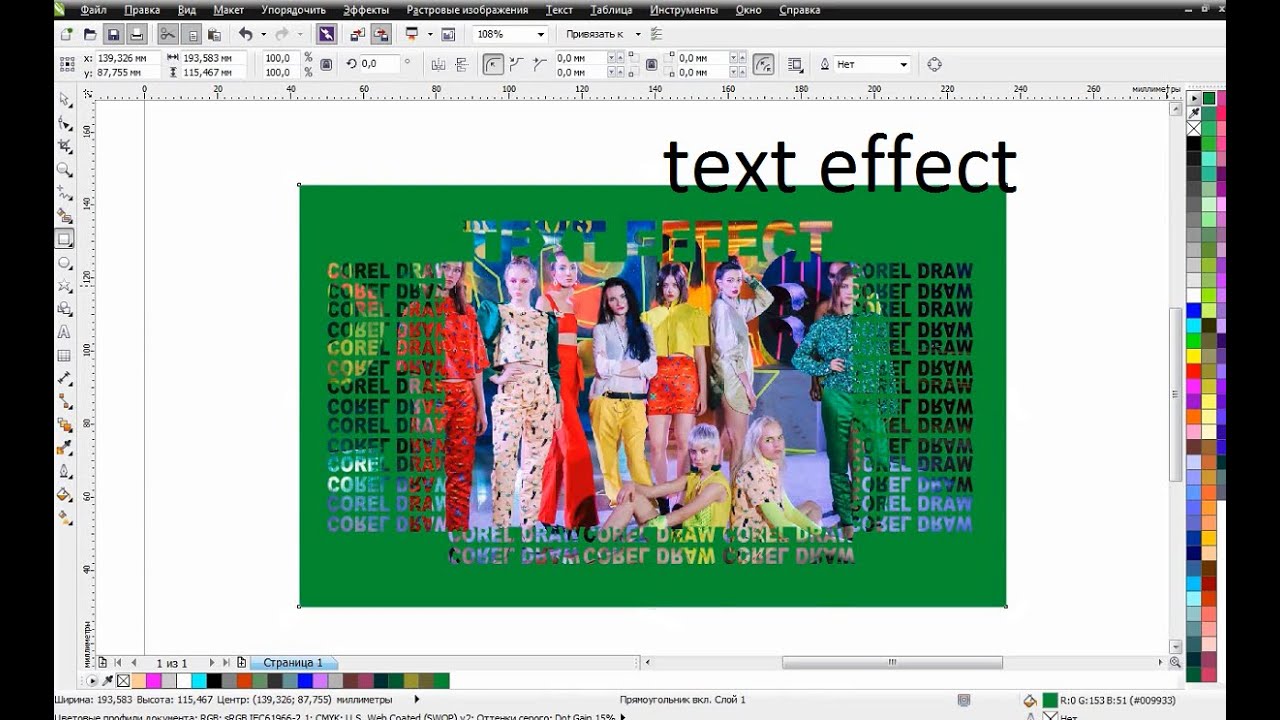
Task: Expand the application launcher dropdown arrow
Action: 430,34
